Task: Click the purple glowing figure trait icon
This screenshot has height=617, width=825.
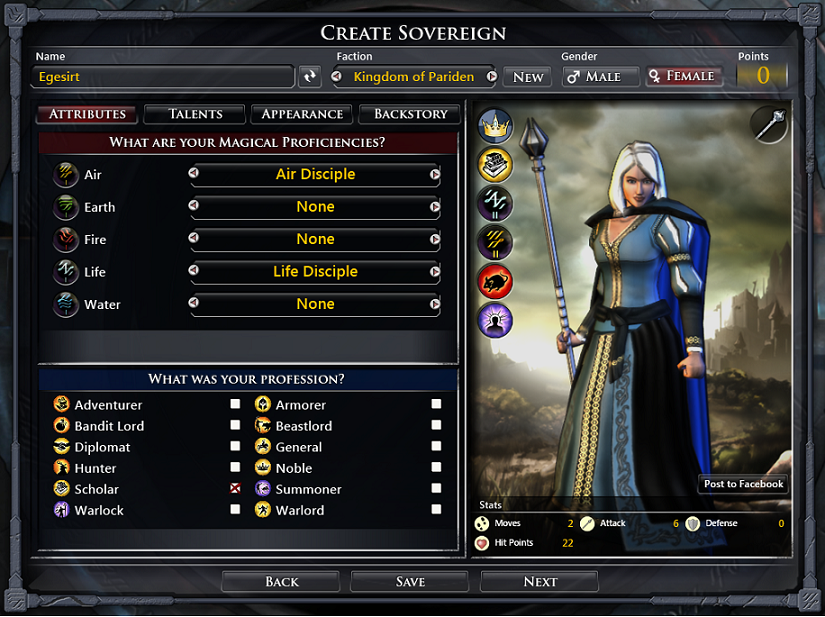Action: 495,320
